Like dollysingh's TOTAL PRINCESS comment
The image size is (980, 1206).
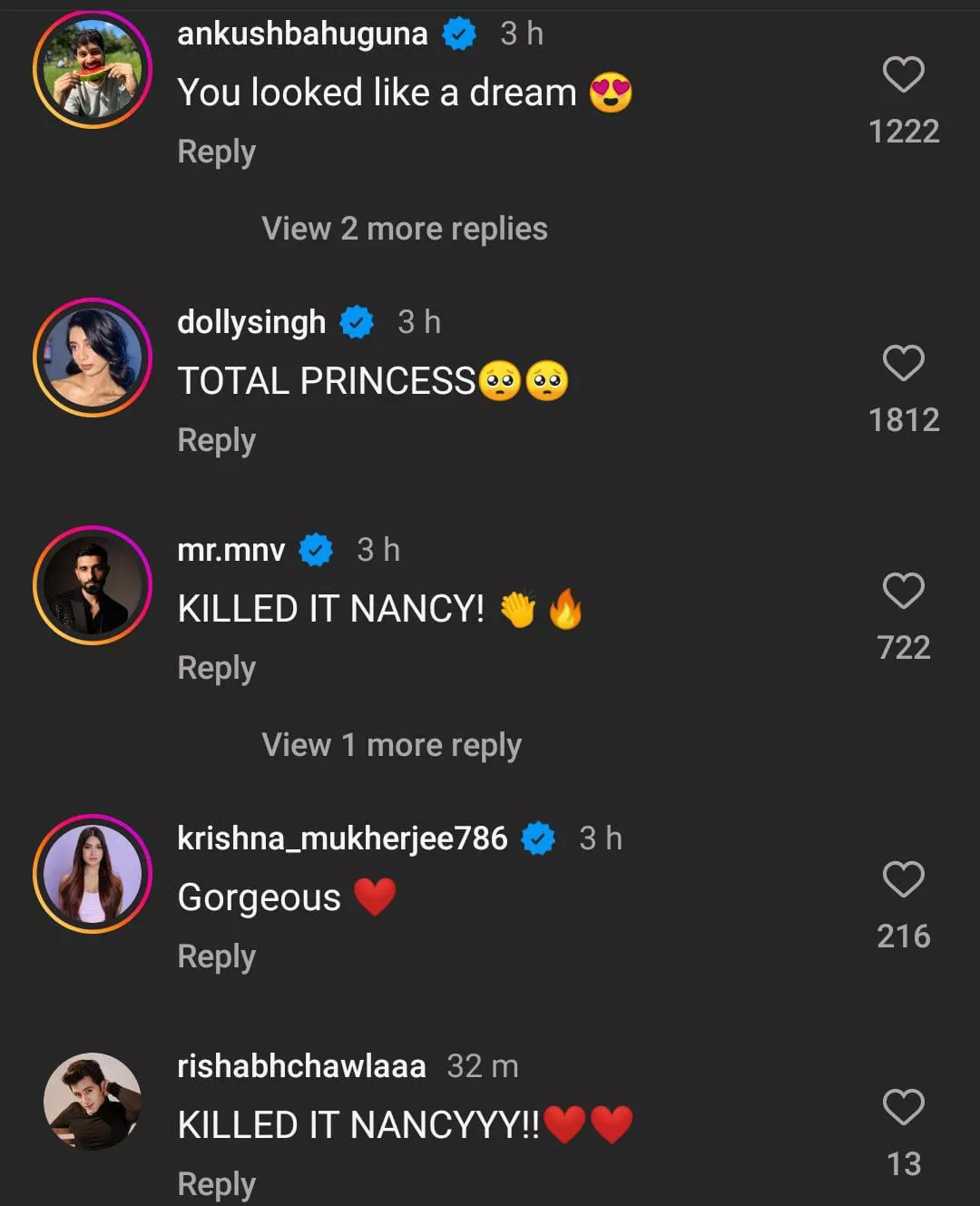pos(903,363)
